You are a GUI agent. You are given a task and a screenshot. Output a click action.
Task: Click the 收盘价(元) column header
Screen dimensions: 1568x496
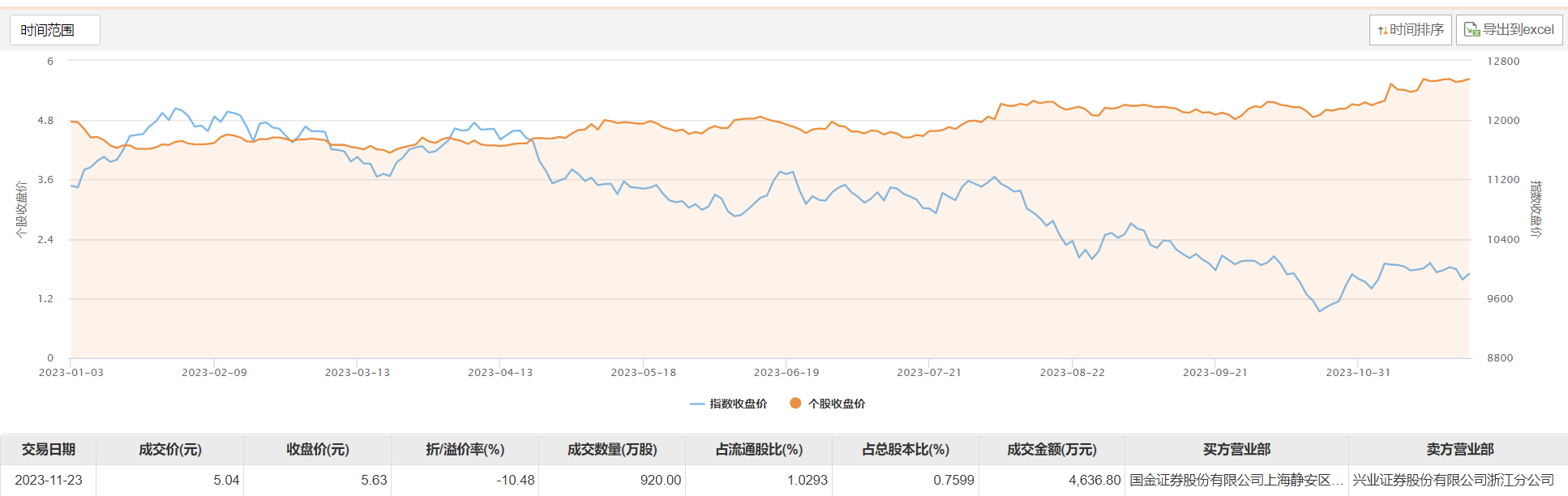point(318,449)
